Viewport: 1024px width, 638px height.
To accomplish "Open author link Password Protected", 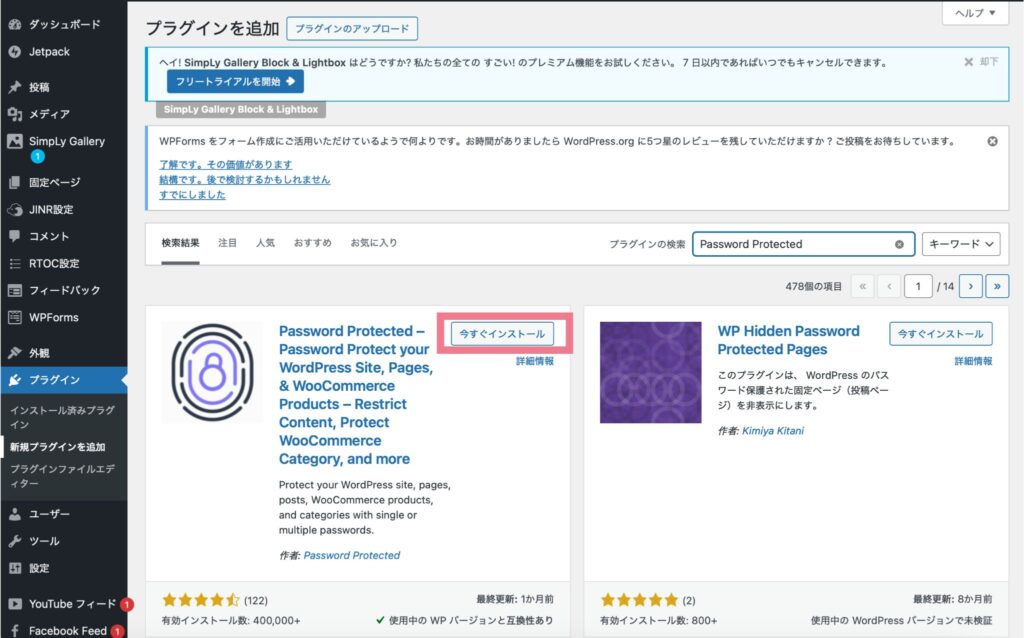I will [x=351, y=555].
